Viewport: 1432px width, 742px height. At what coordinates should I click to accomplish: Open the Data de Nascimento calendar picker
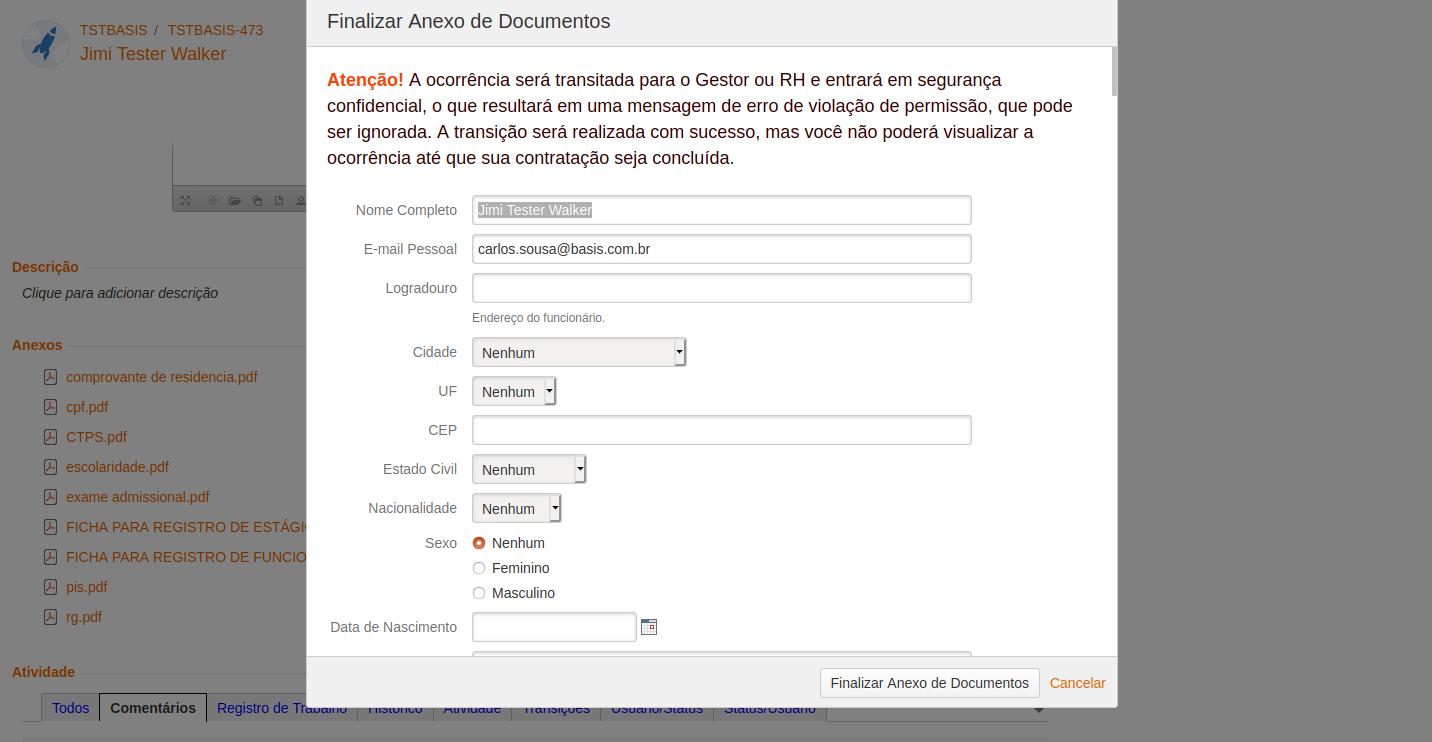649,627
